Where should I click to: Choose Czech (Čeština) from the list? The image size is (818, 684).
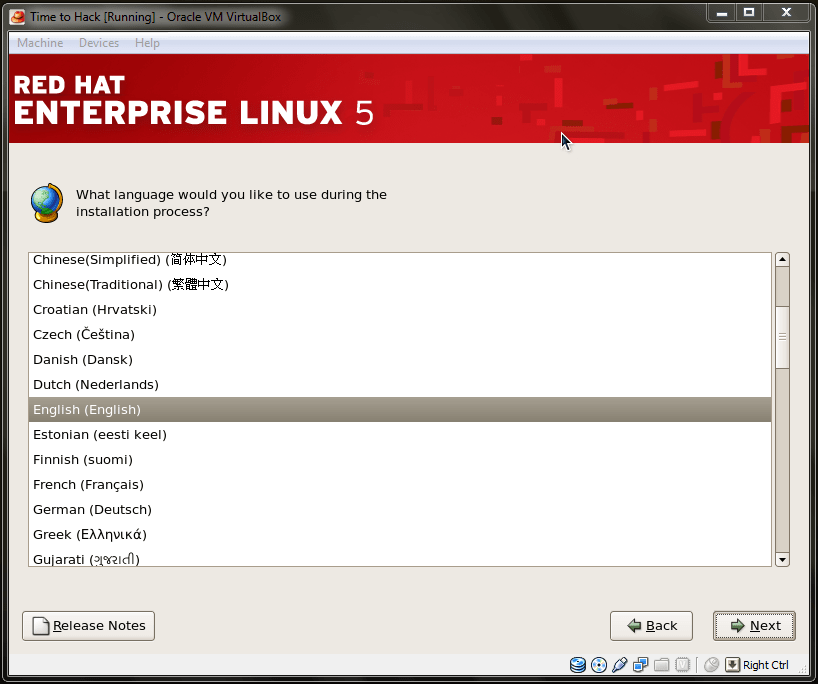[x=400, y=334]
